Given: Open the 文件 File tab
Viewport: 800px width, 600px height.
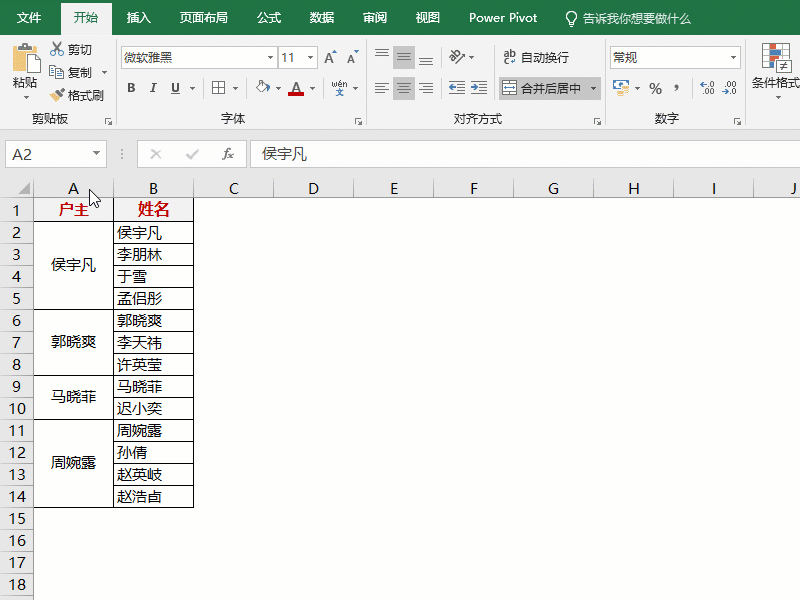Looking at the screenshot, I should 29,18.
